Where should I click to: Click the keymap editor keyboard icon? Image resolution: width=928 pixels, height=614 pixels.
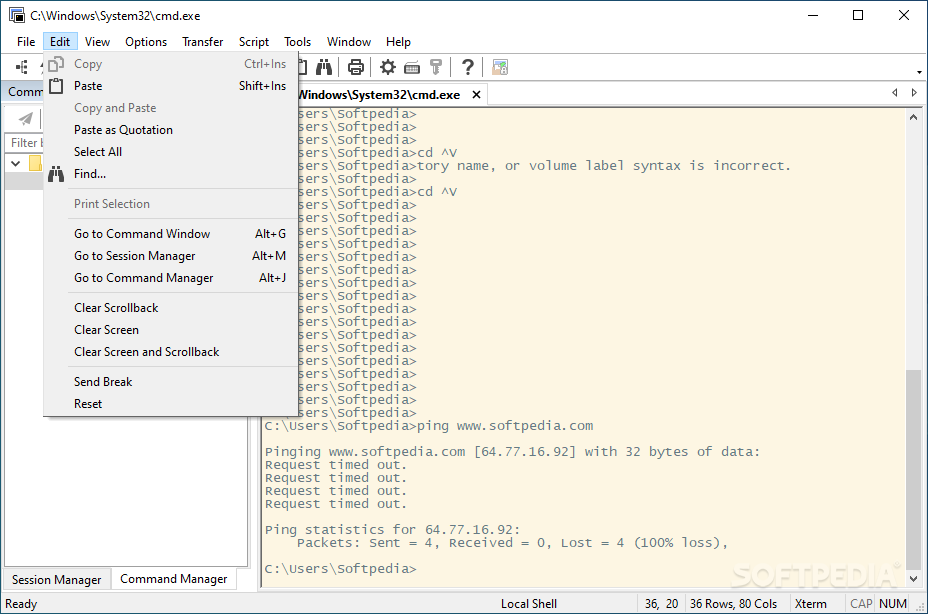click(x=412, y=67)
